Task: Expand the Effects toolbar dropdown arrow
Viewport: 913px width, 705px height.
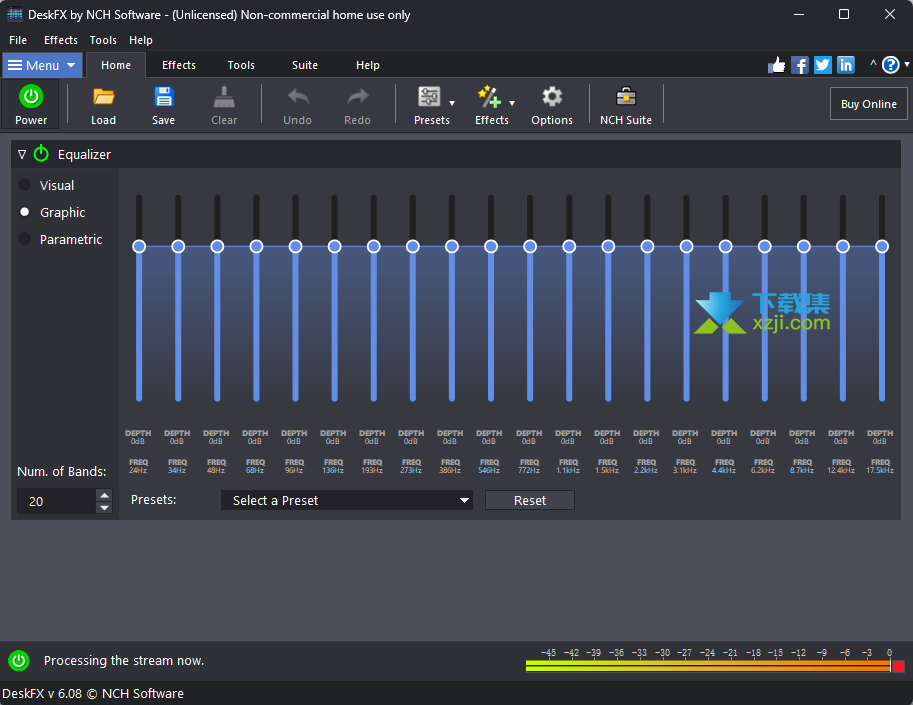Action: [512, 104]
